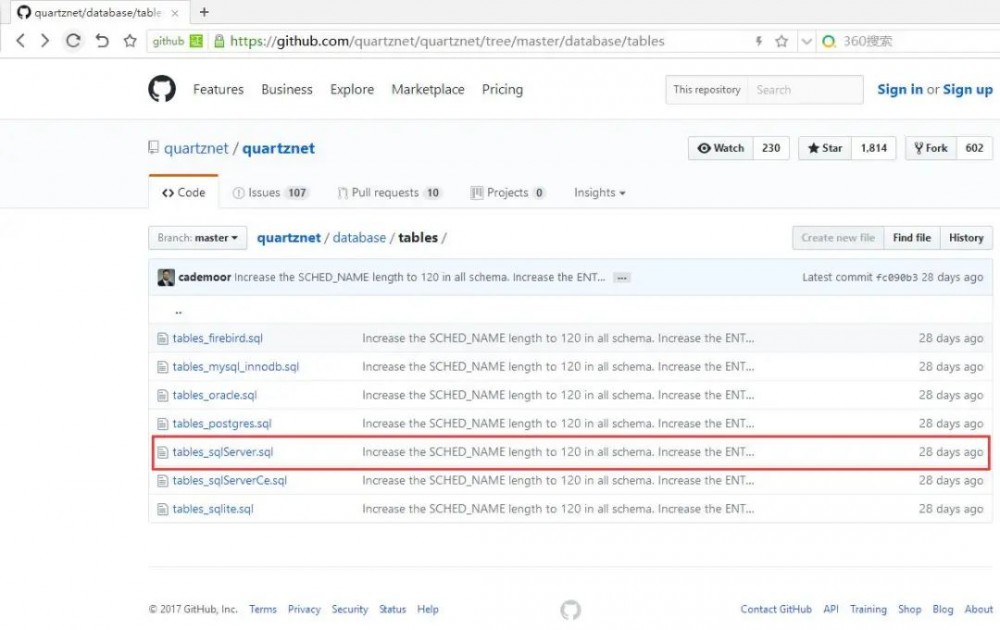Open the Branch: master dropdown

(197, 238)
